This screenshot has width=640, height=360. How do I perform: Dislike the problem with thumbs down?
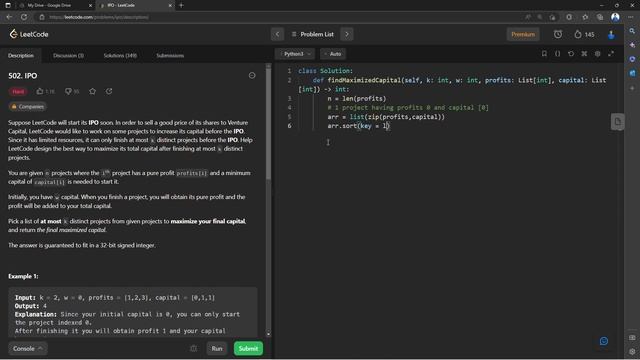pos(72,91)
